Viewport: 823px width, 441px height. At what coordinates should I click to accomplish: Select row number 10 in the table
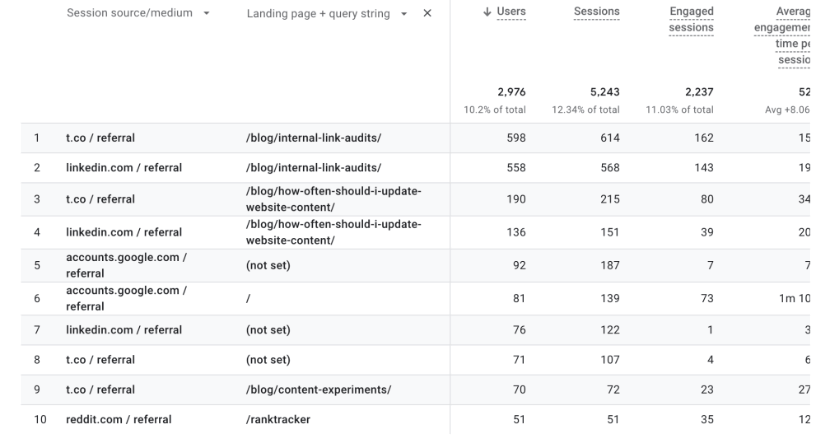pyautogui.click(x=38, y=419)
